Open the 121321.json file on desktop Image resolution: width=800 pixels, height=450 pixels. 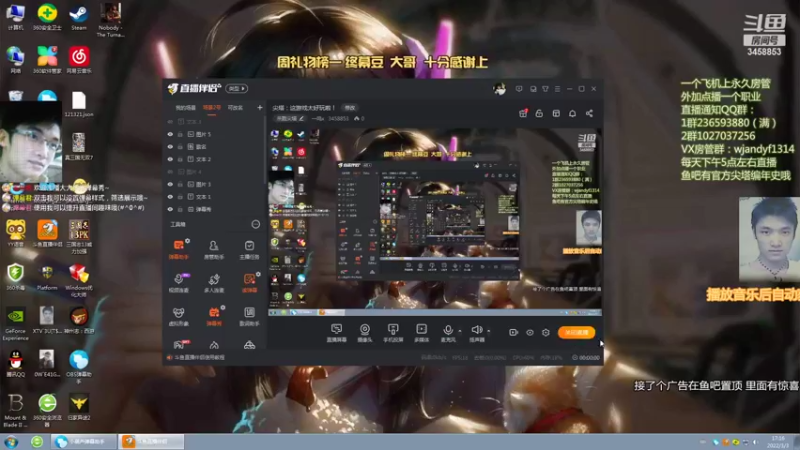pos(79,105)
